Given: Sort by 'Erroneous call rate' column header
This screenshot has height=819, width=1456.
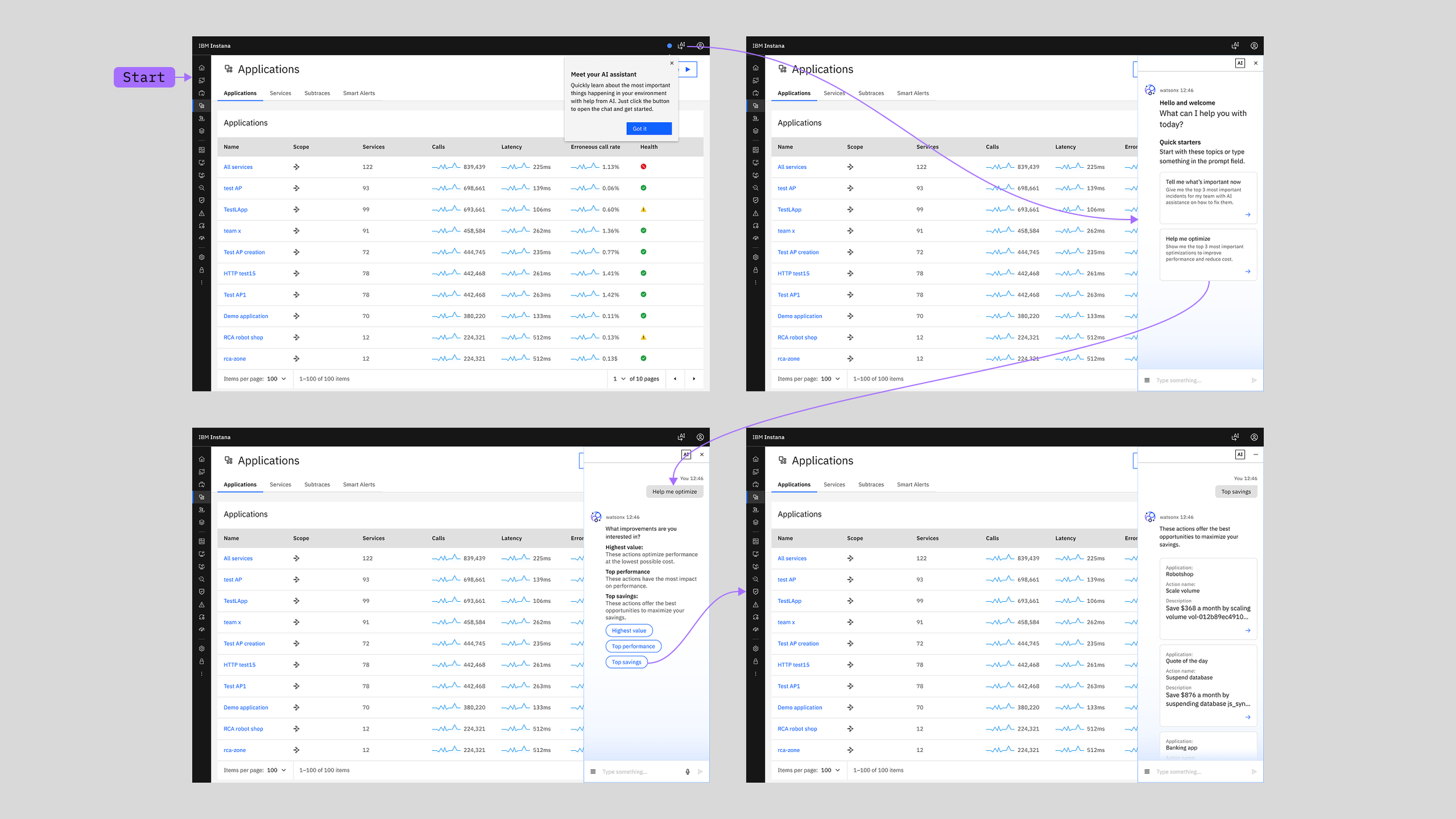Looking at the screenshot, I should click(x=595, y=147).
